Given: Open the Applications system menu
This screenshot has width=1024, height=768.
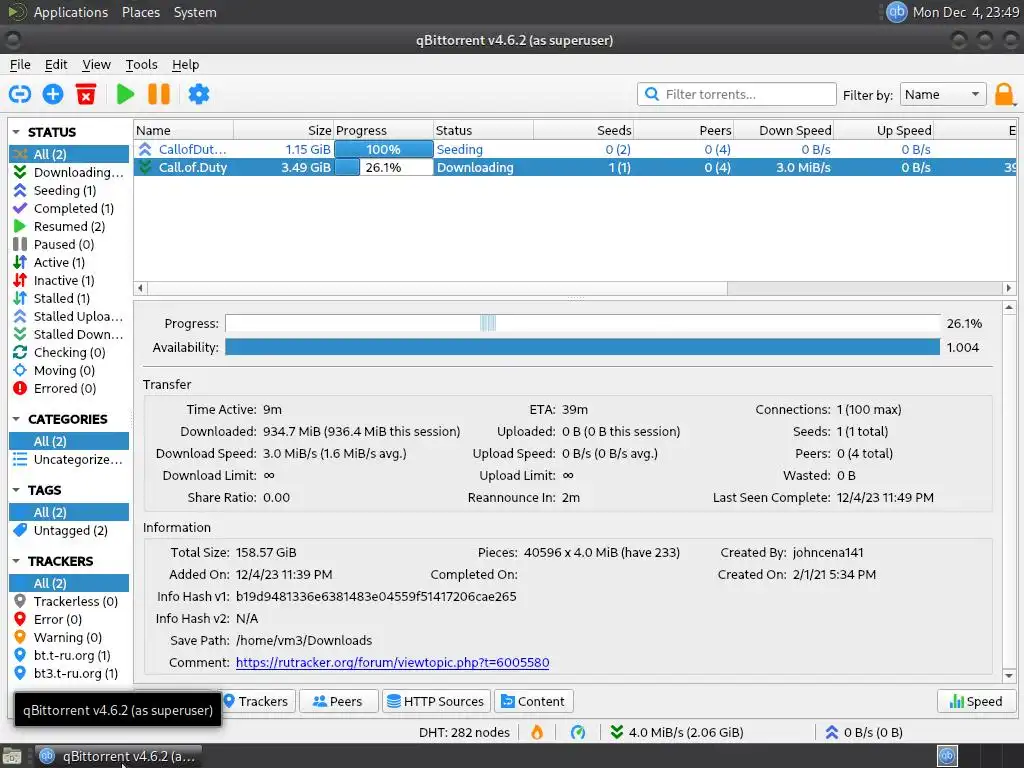Looking at the screenshot, I should point(71,12).
